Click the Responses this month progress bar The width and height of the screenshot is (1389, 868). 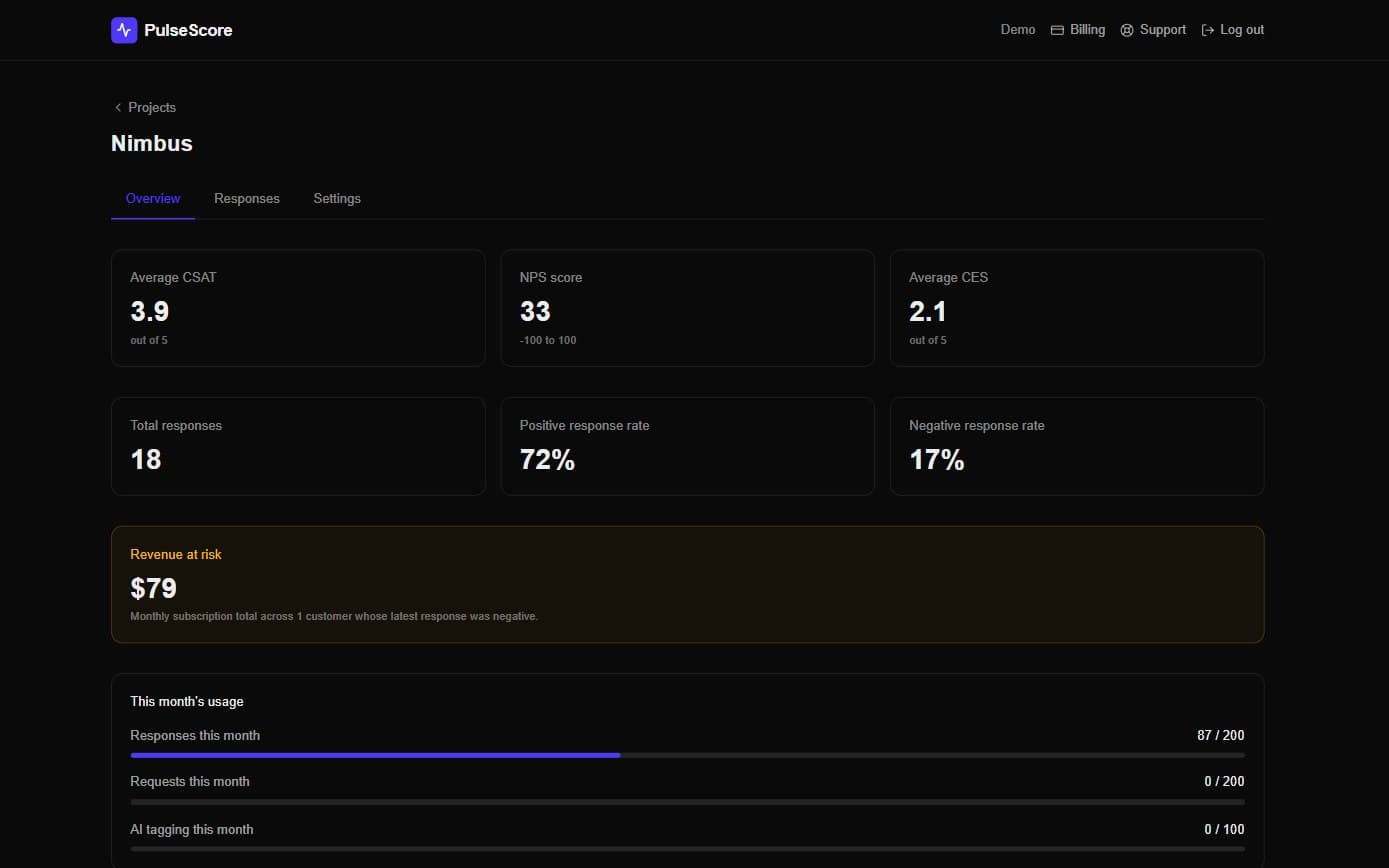click(687, 755)
